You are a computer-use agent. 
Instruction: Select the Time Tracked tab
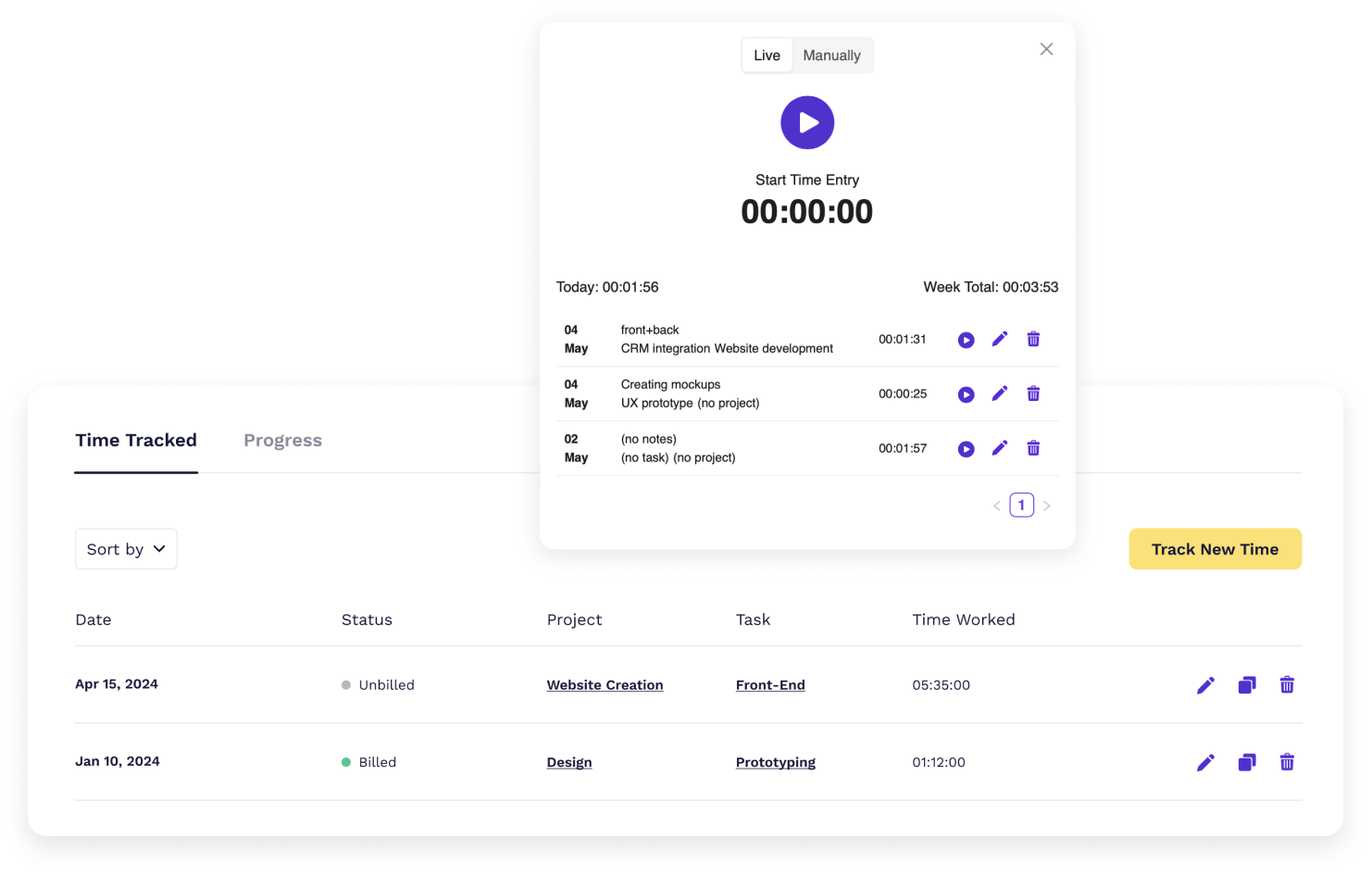[135, 440]
